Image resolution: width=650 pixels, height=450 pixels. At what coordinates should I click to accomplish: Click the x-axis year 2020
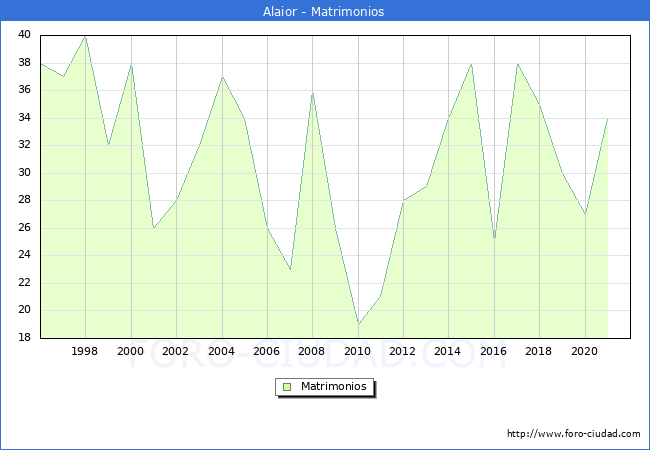pyautogui.click(x=585, y=351)
